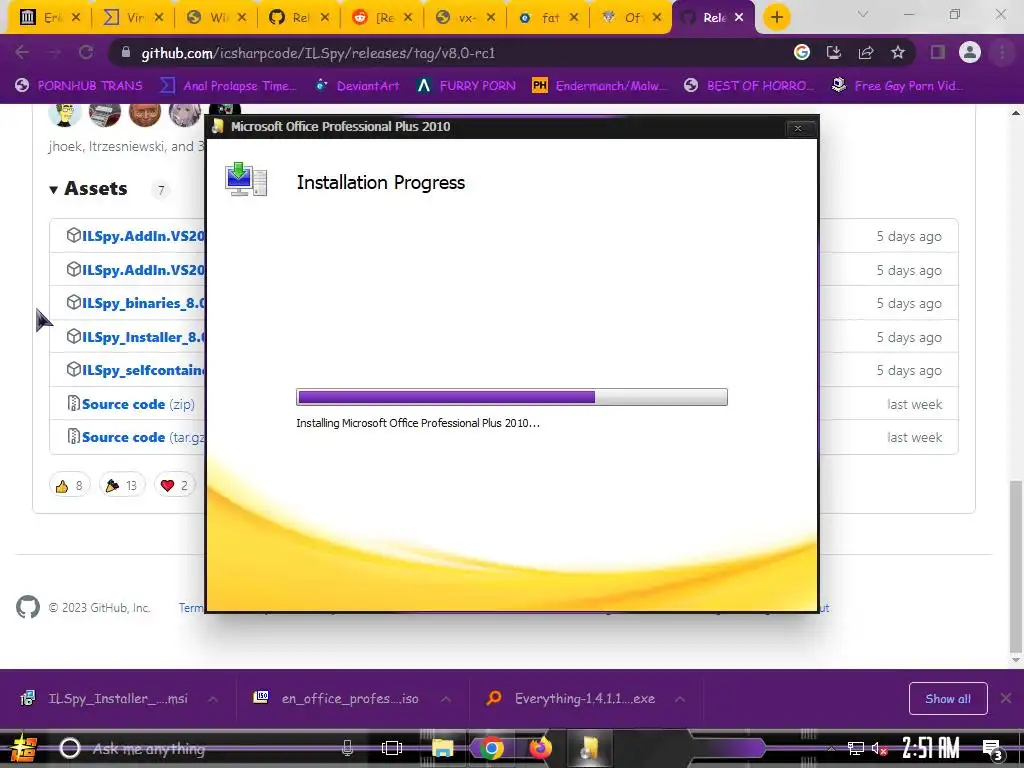Open Firefox from the taskbar
The width and height of the screenshot is (1024, 768).
[540, 748]
